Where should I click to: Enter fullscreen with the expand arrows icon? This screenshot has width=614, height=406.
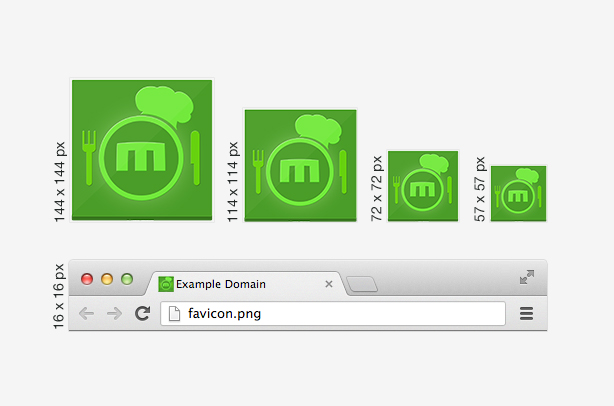[x=527, y=277]
